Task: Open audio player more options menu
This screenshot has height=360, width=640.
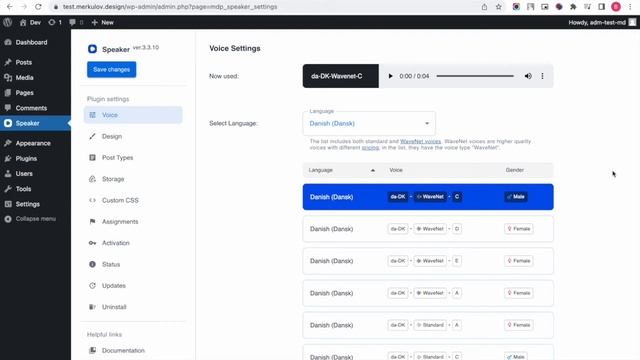Action: (542, 76)
